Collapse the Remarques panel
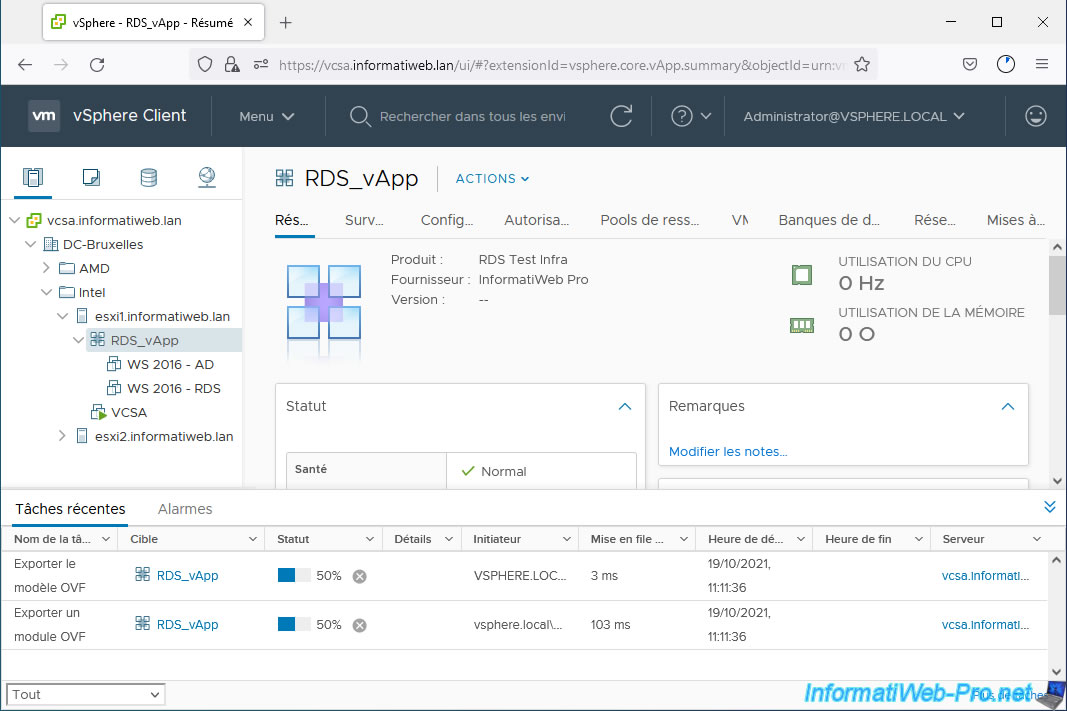 point(1008,406)
